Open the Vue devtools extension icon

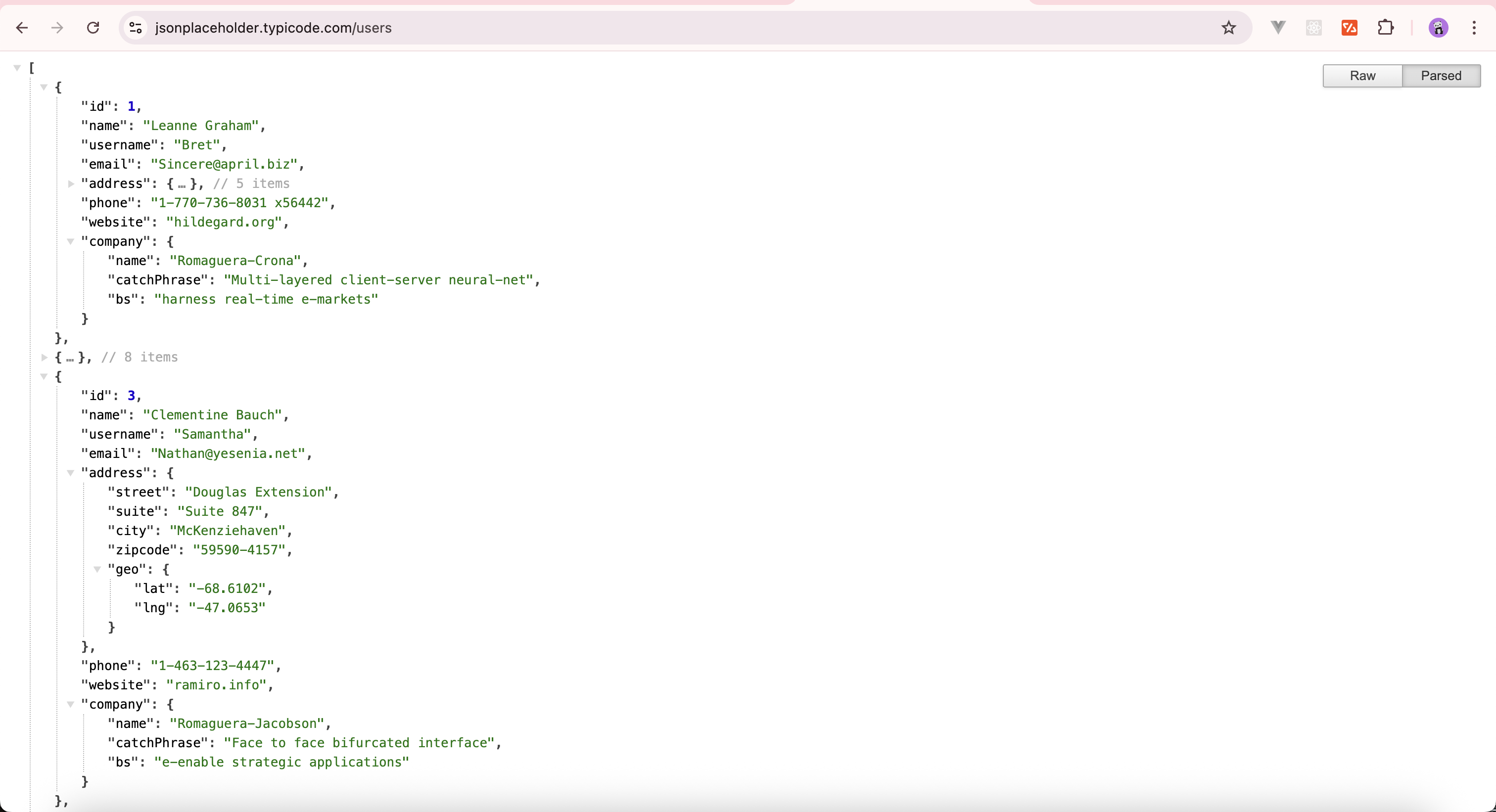[1278, 27]
